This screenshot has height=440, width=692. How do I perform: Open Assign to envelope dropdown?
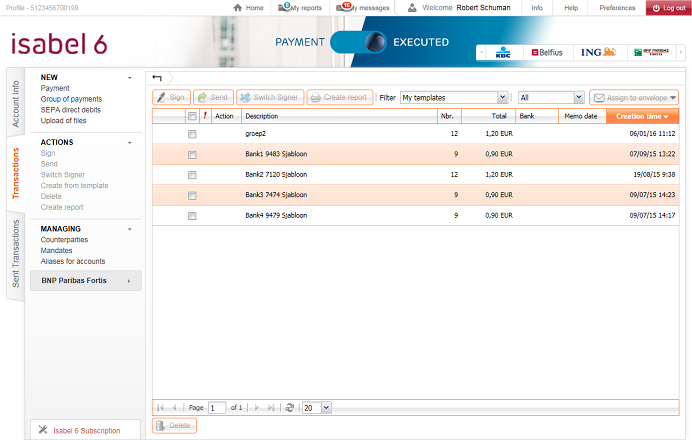tap(634, 98)
